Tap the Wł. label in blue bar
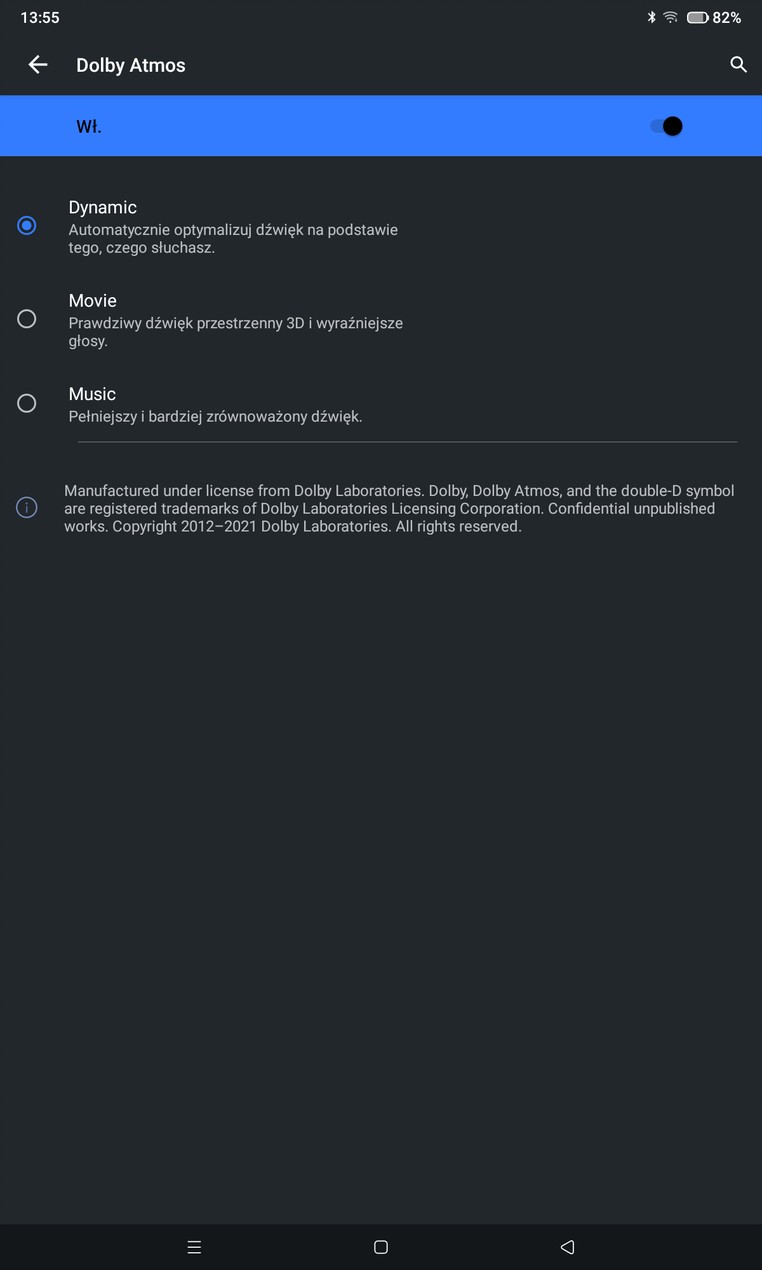The width and height of the screenshot is (762, 1270). (89, 127)
